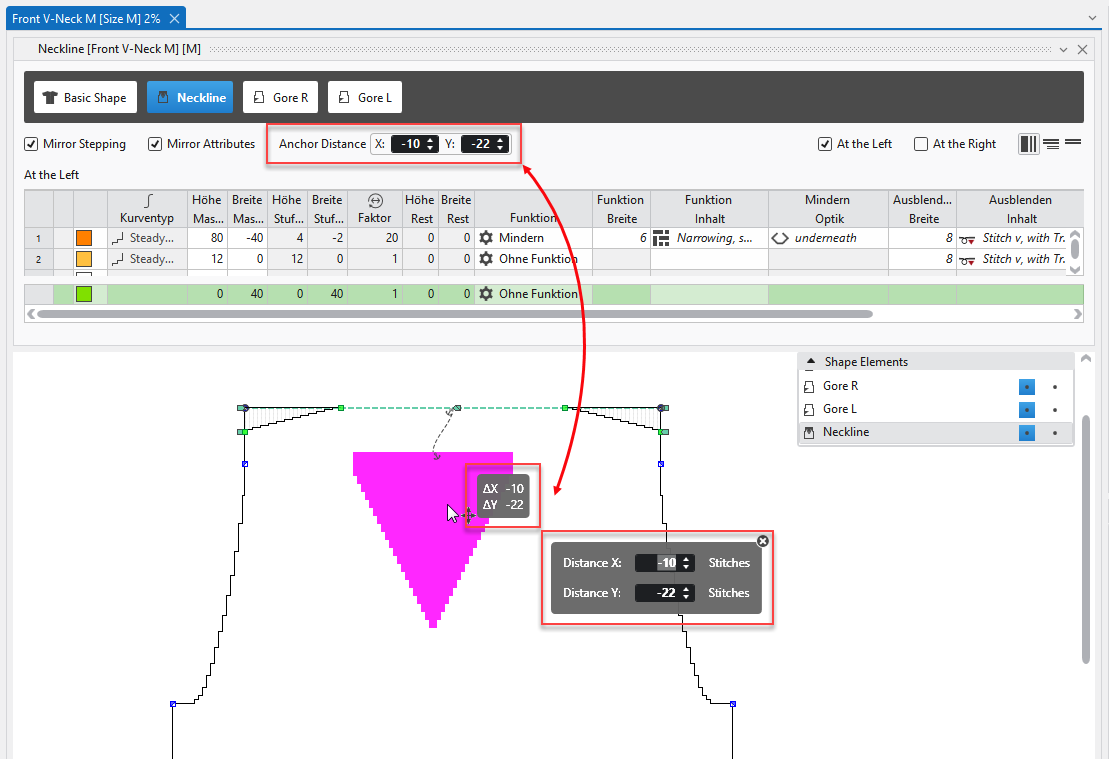This screenshot has width=1109, height=759.
Task: Select the Neckline item in Shape Elements
Action: [845, 432]
